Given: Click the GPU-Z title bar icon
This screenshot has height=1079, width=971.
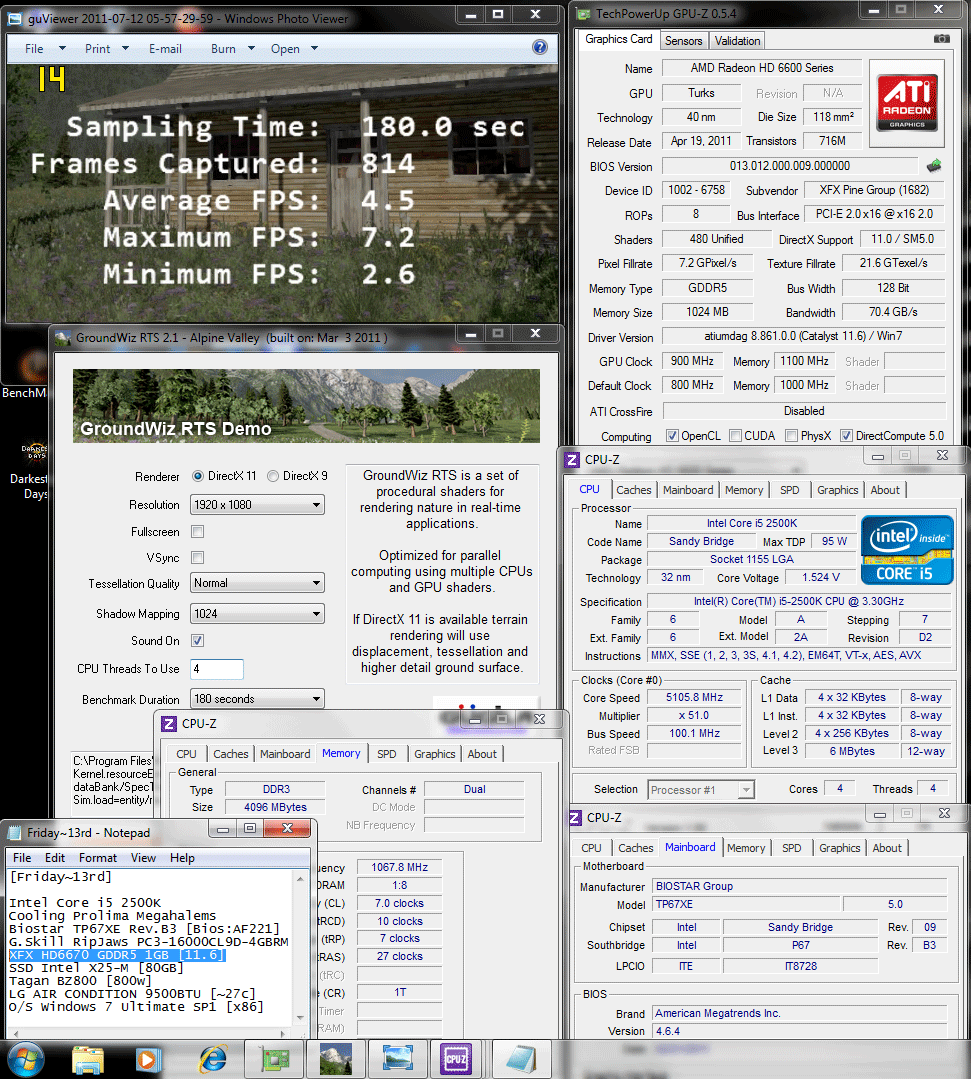Looking at the screenshot, I should pyautogui.click(x=584, y=14).
